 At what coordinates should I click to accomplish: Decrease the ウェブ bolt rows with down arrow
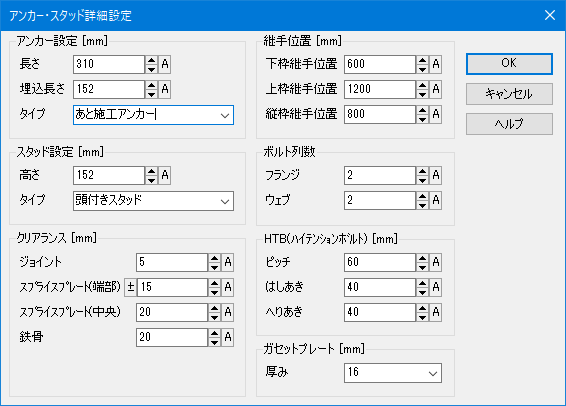pyautogui.click(x=422, y=205)
